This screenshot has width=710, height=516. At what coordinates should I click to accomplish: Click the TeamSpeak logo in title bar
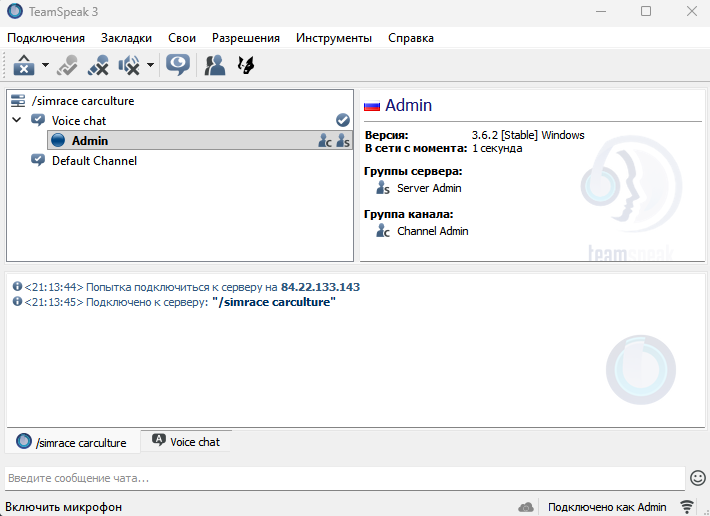pos(14,11)
